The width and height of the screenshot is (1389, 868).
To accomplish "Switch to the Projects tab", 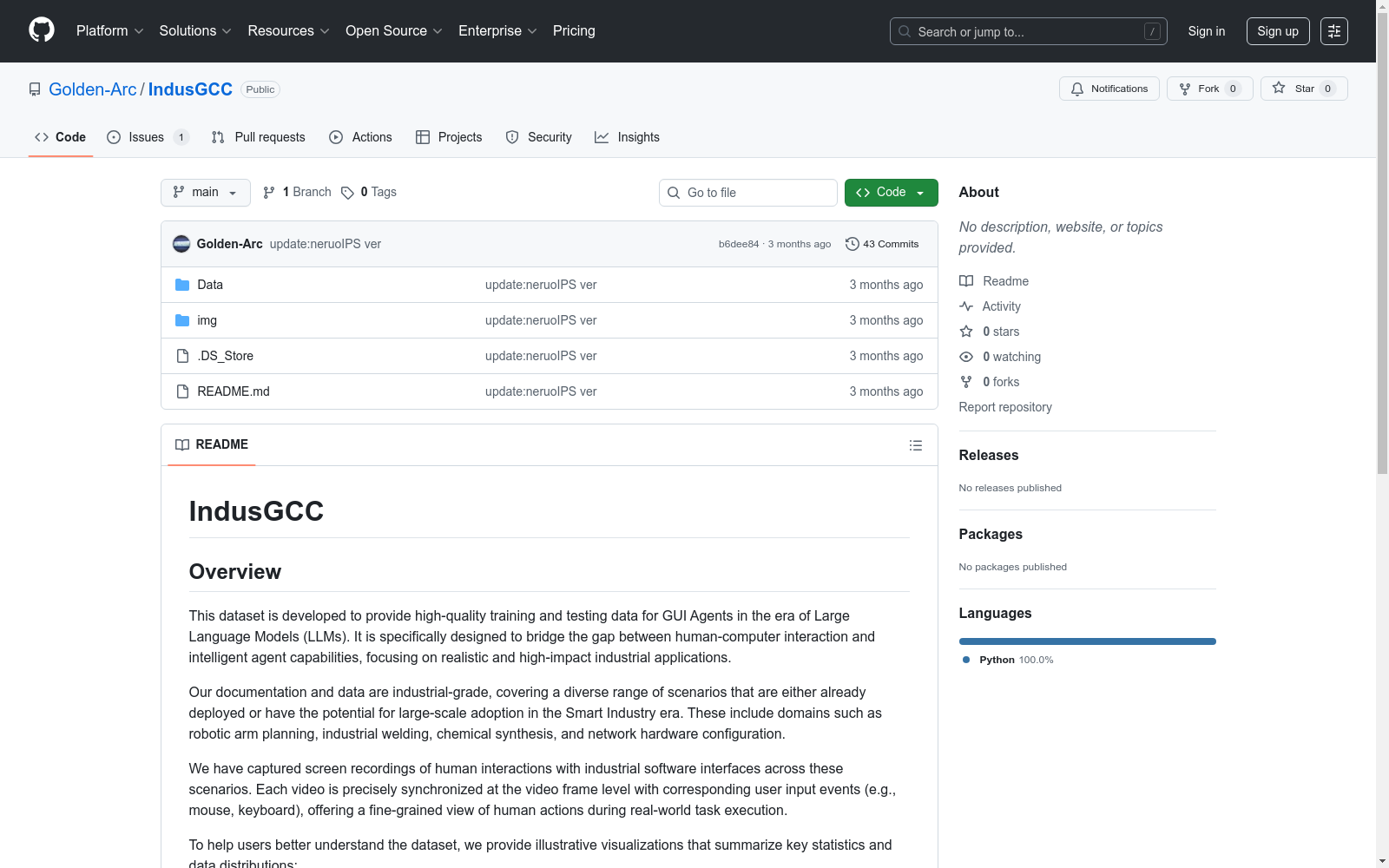I will click(449, 137).
